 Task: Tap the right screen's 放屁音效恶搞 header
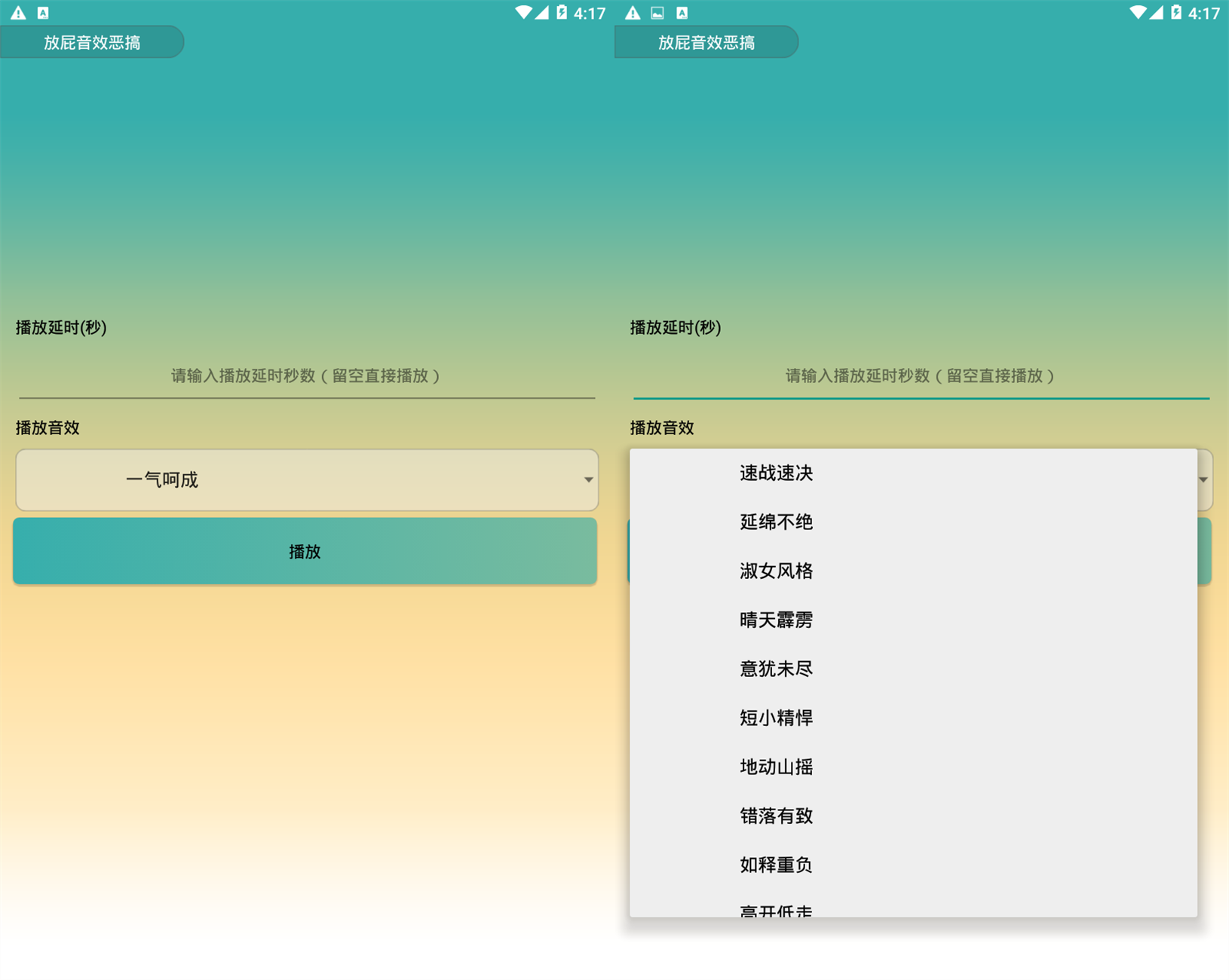(706, 41)
